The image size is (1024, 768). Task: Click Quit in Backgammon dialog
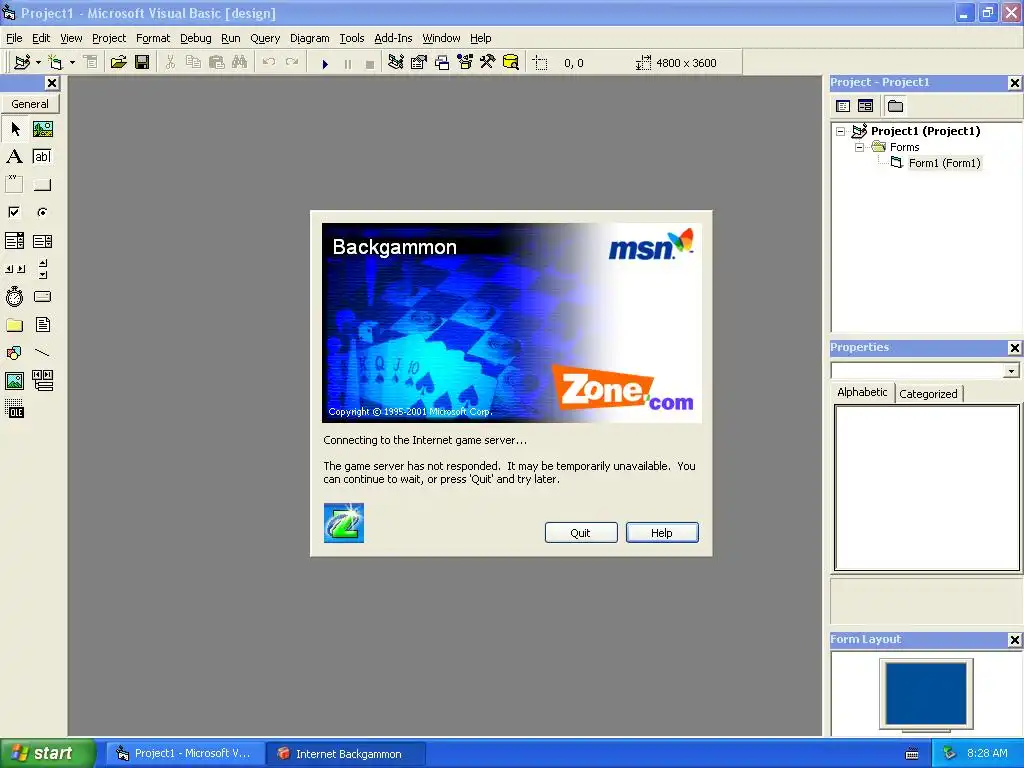(581, 533)
